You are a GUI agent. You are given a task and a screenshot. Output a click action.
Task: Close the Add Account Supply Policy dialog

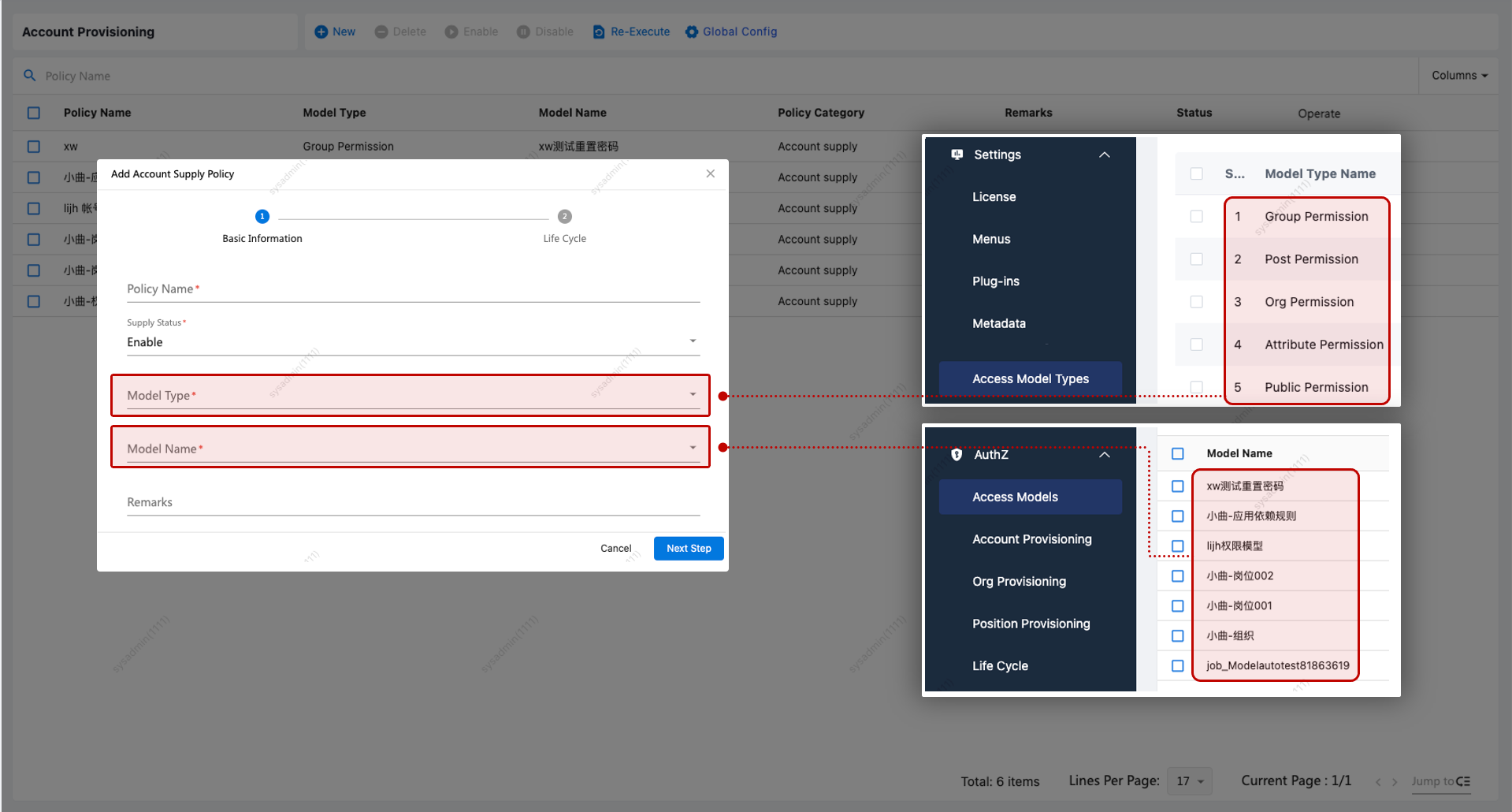(x=710, y=173)
